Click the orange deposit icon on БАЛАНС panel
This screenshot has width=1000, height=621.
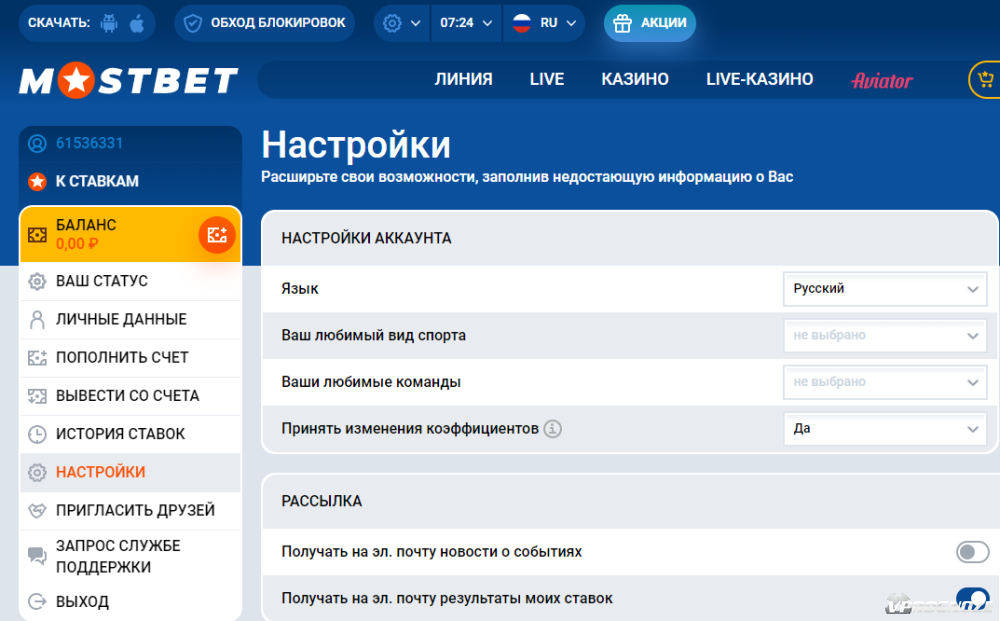click(216, 235)
